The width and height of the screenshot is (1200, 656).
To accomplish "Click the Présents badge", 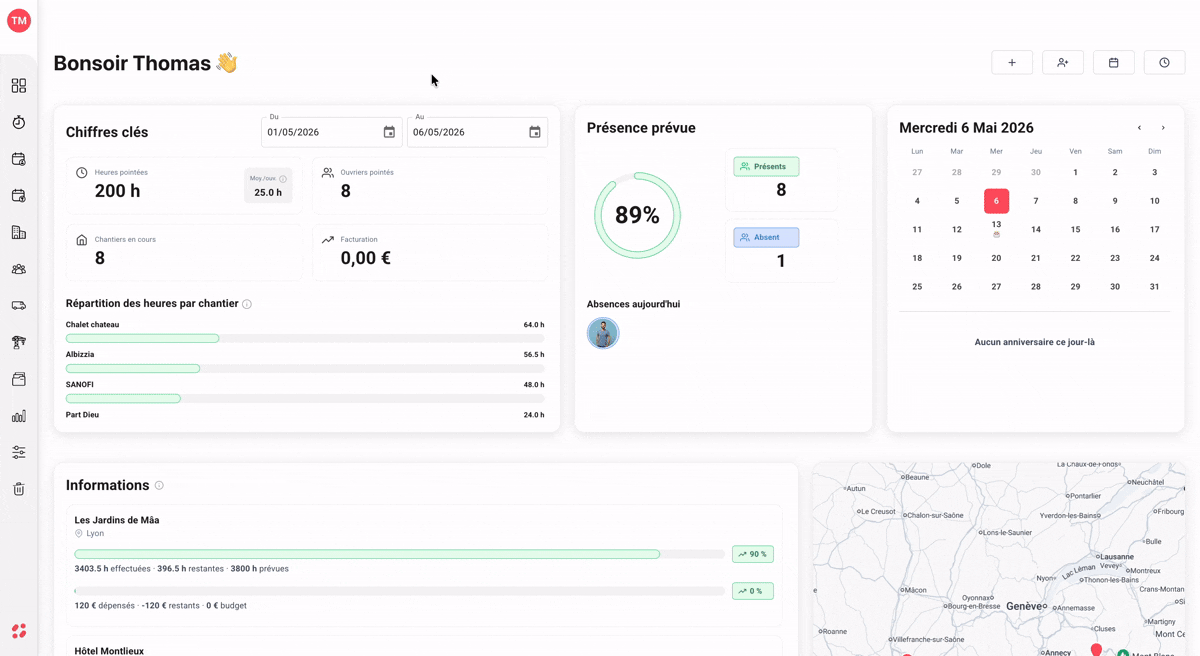I will 766,167.
